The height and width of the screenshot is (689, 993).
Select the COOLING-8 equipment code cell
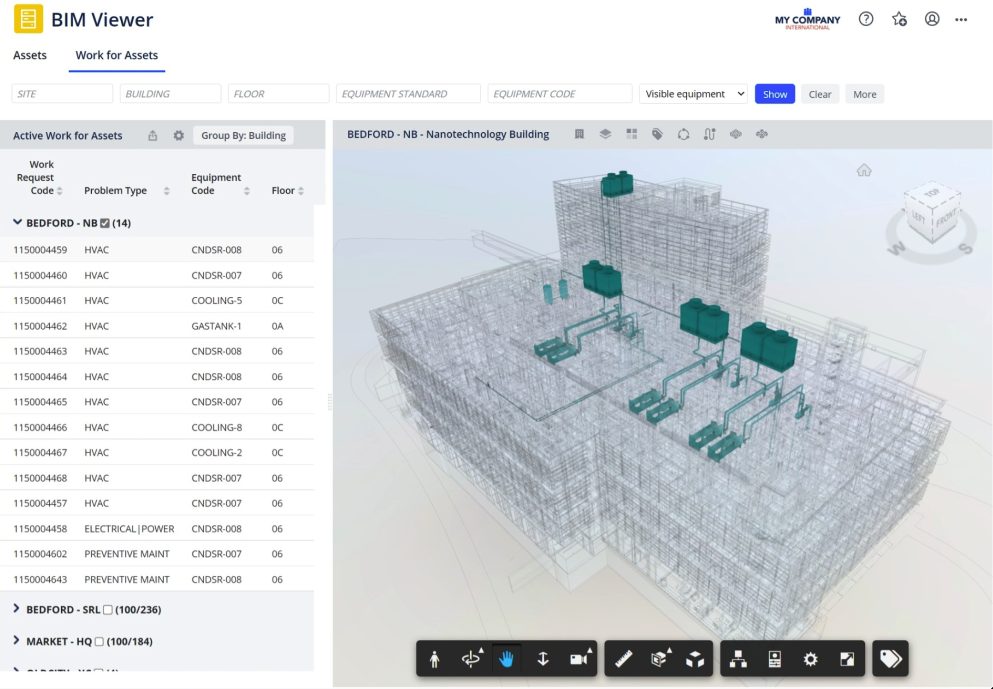point(217,427)
